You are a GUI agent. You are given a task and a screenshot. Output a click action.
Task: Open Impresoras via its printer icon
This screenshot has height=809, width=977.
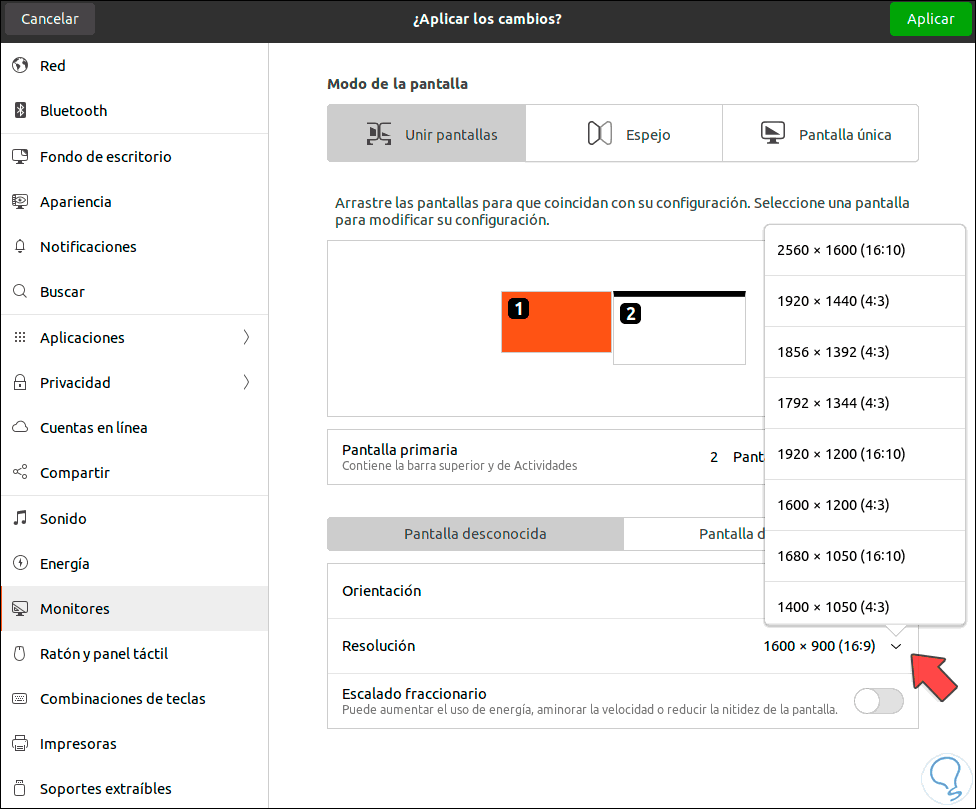coord(20,744)
